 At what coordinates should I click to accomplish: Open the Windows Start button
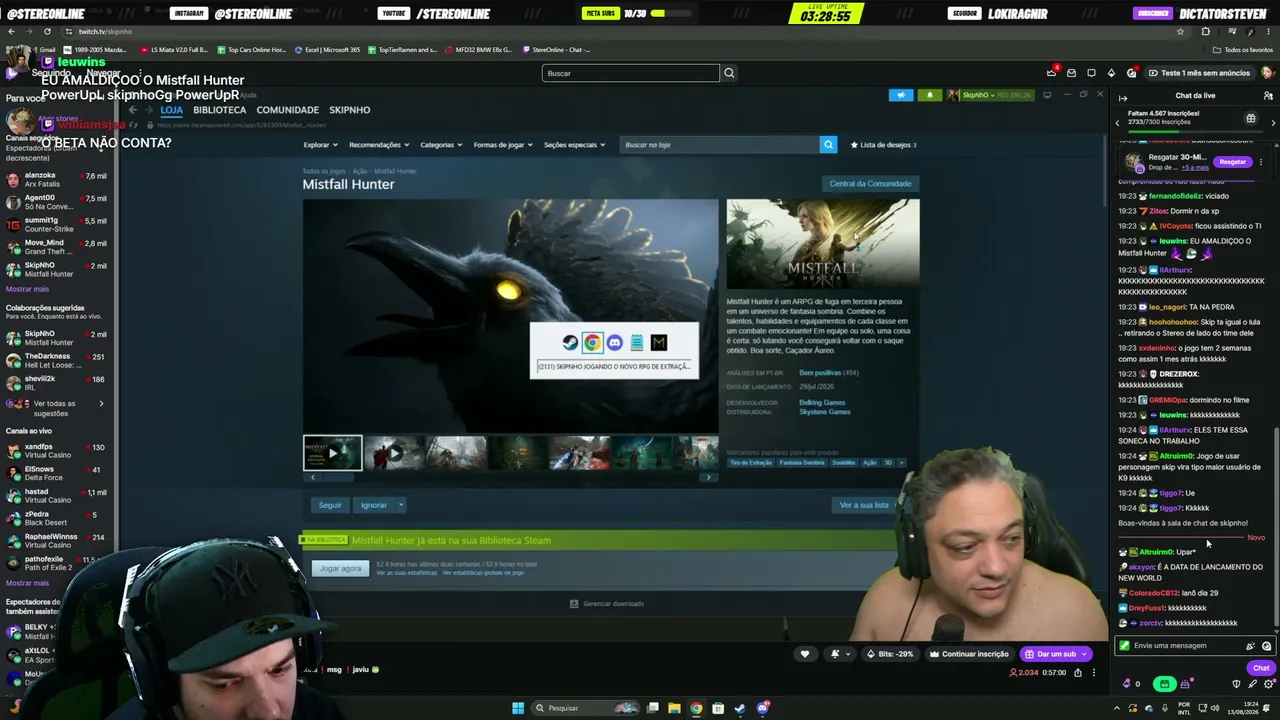[518, 708]
